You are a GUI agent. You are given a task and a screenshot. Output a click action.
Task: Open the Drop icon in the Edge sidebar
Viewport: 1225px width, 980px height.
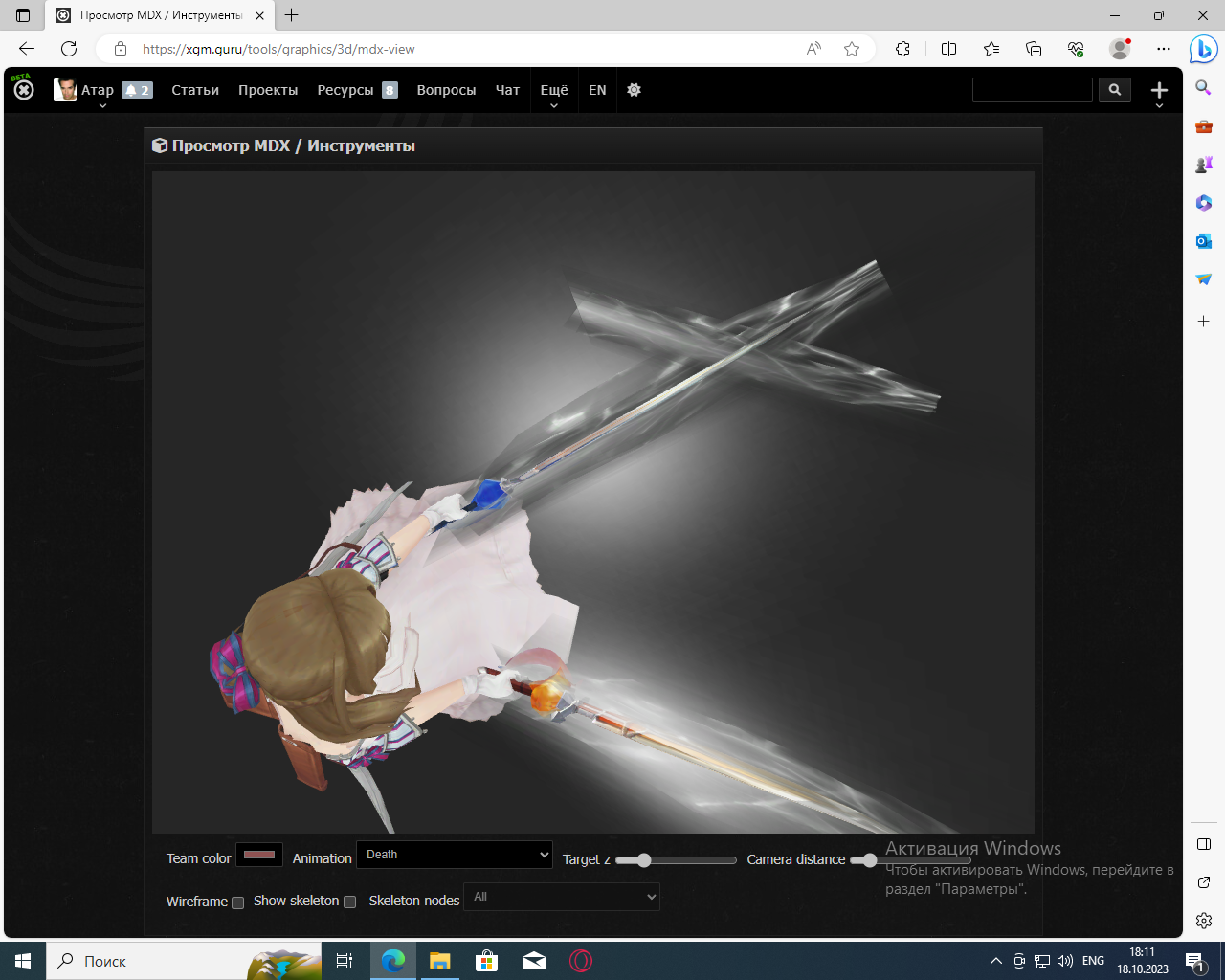(x=1204, y=279)
